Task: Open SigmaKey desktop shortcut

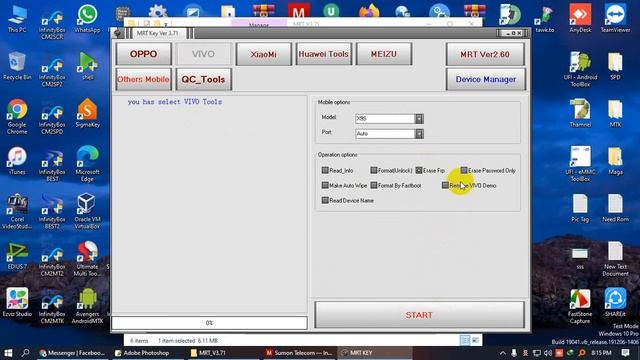Action: tap(87, 113)
